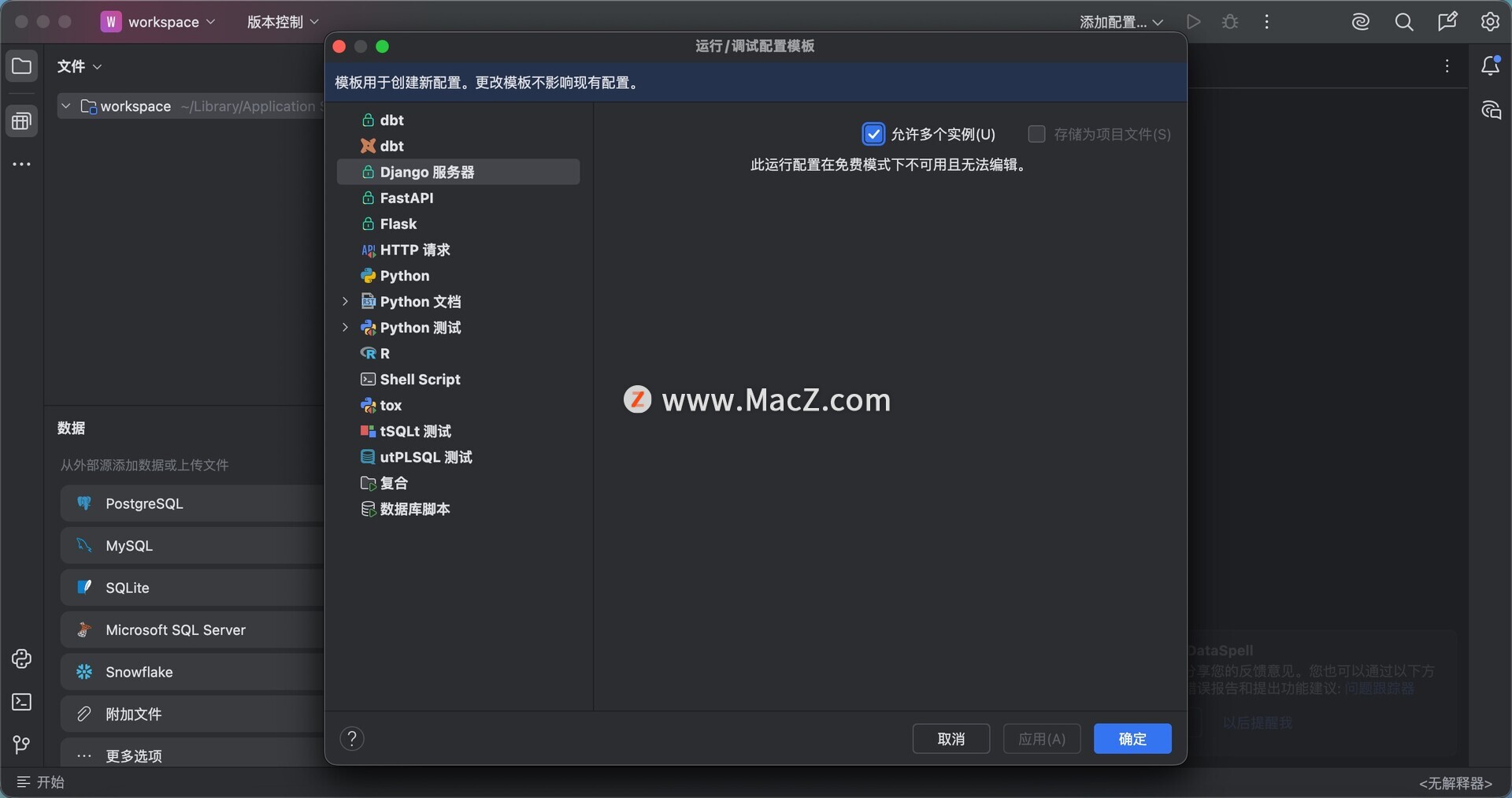Open help question mark in dialog
The height and width of the screenshot is (798, 1512).
(x=352, y=739)
